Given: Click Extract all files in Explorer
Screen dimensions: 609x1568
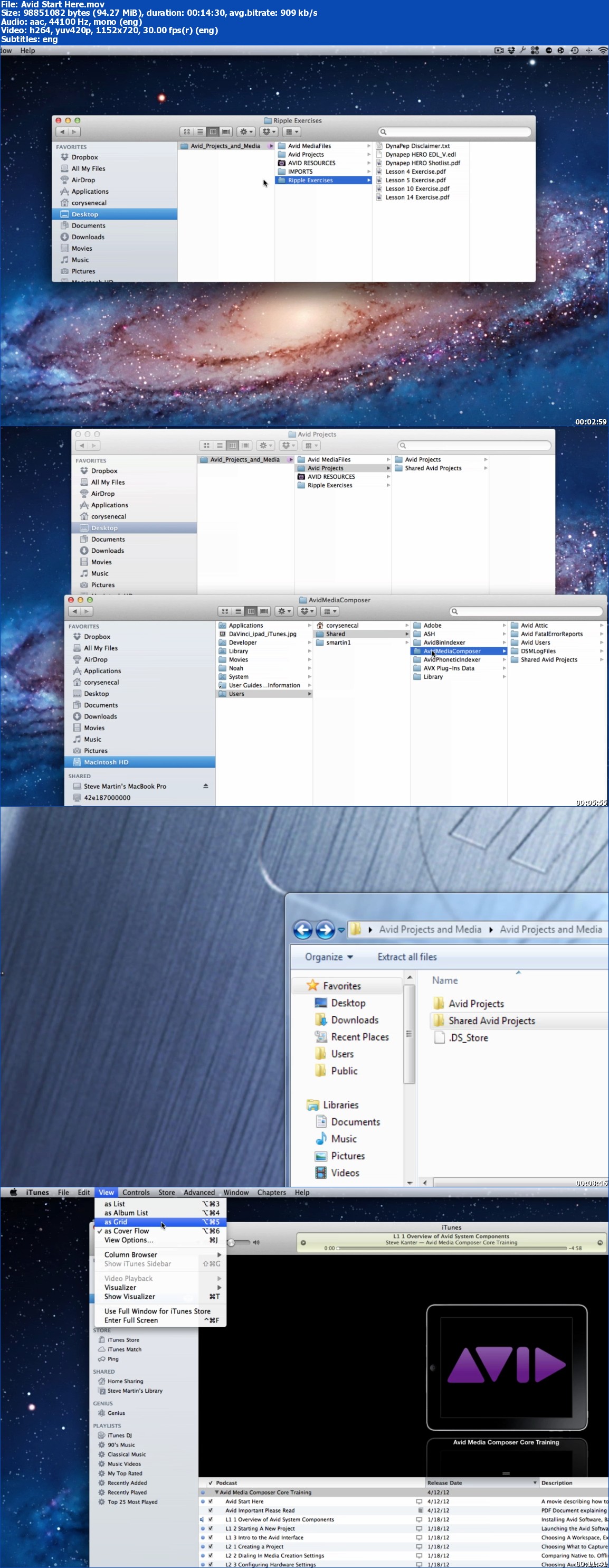Looking at the screenshot, I should pyautogui.click(x=407, y=957).
